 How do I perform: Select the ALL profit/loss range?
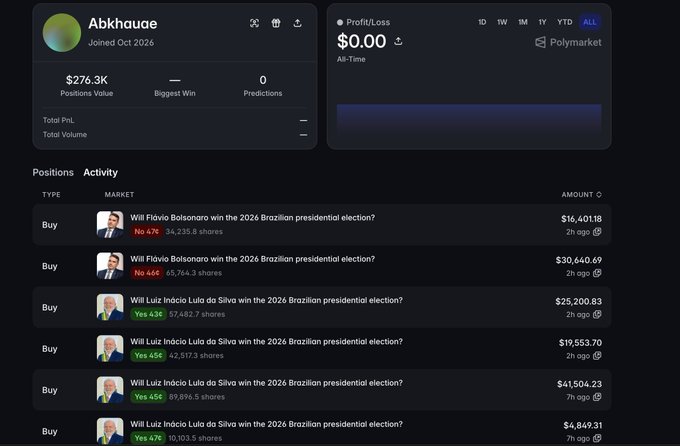[x=589, y=22]
